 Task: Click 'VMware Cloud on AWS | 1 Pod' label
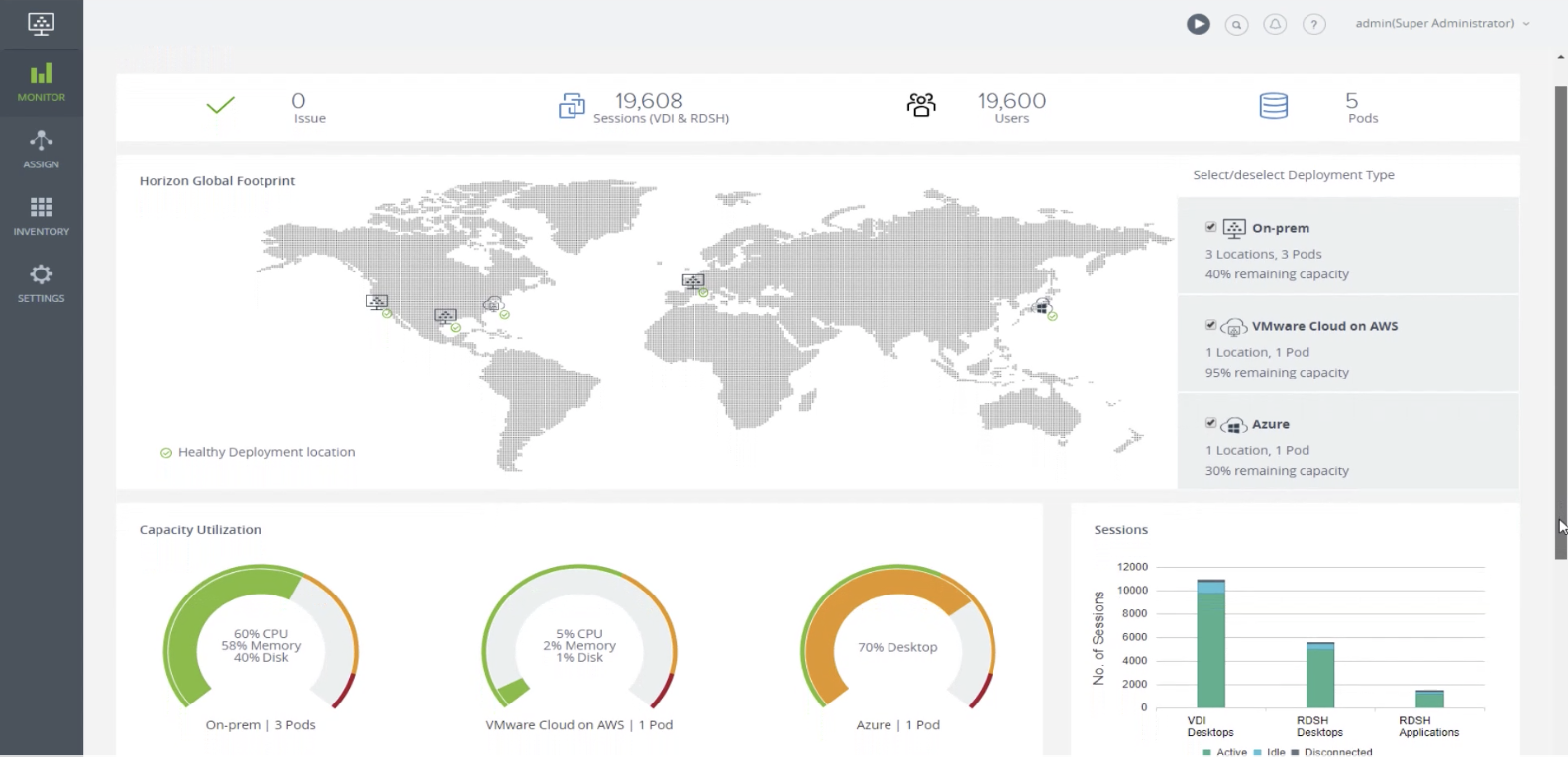coord(579,725)
